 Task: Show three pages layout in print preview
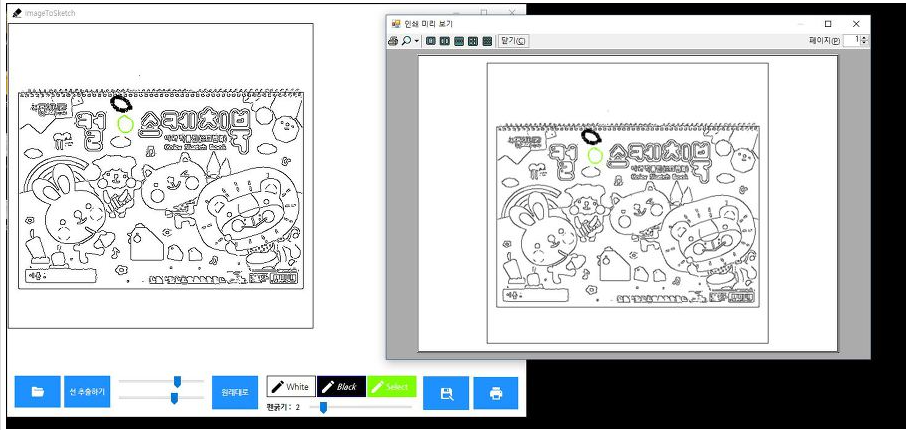pyautogui.click(x=458, y=41)
